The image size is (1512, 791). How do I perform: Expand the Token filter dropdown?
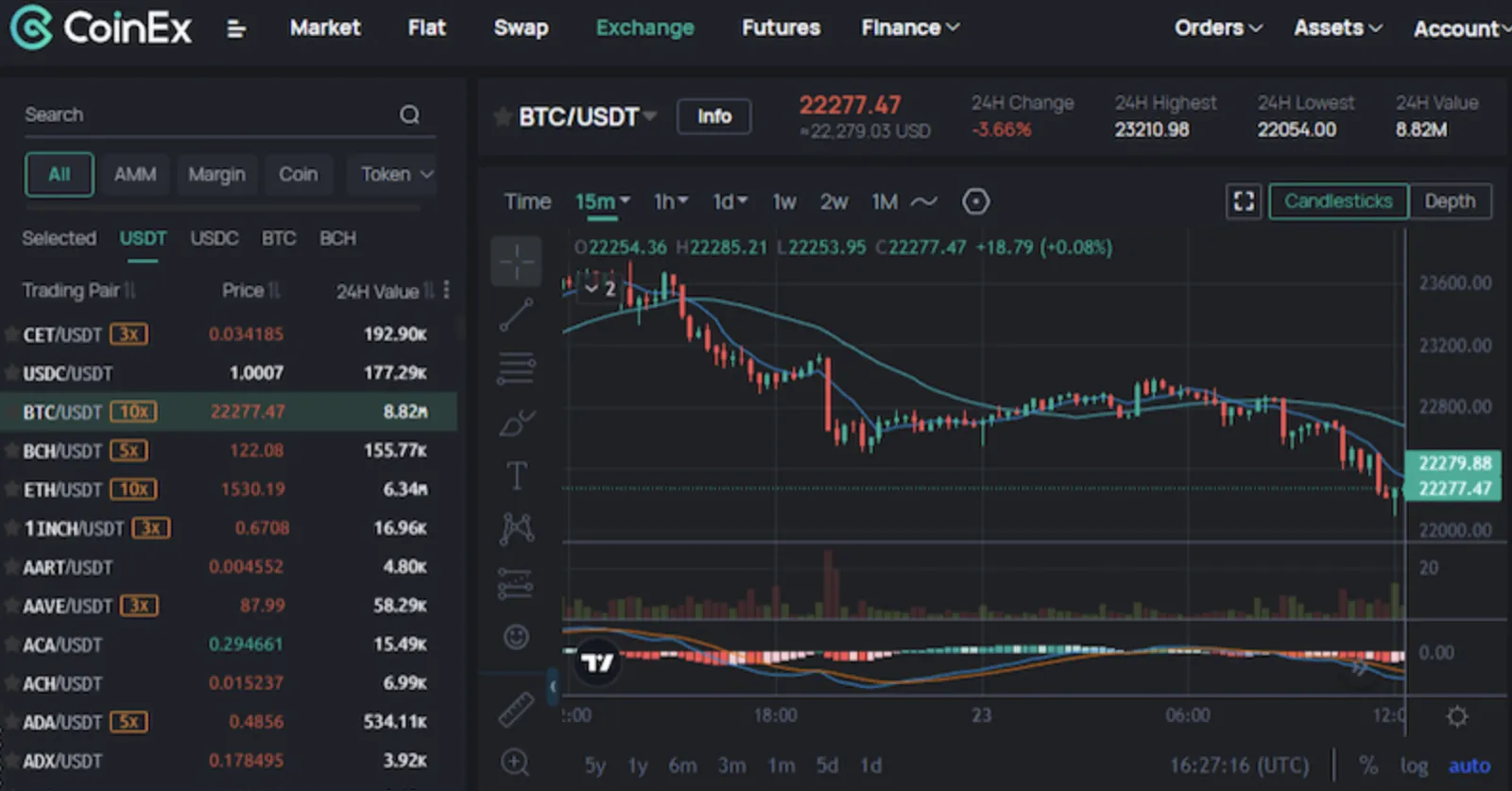click(x=397, y=174)
